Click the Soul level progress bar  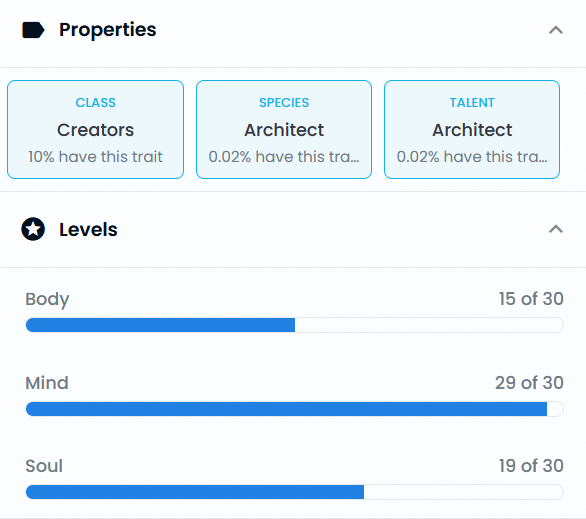294,492
